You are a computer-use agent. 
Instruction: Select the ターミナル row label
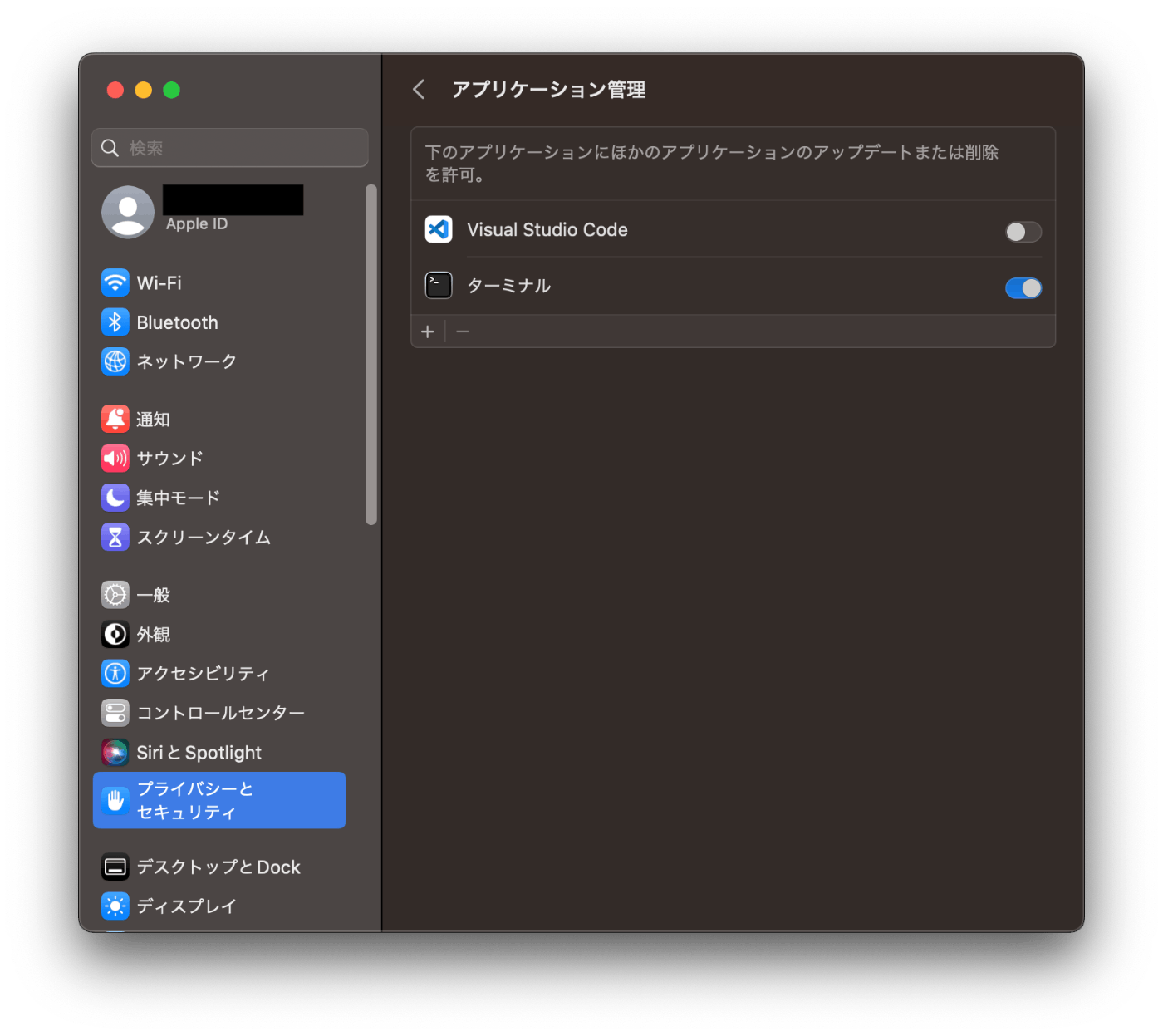pos(509,286)
